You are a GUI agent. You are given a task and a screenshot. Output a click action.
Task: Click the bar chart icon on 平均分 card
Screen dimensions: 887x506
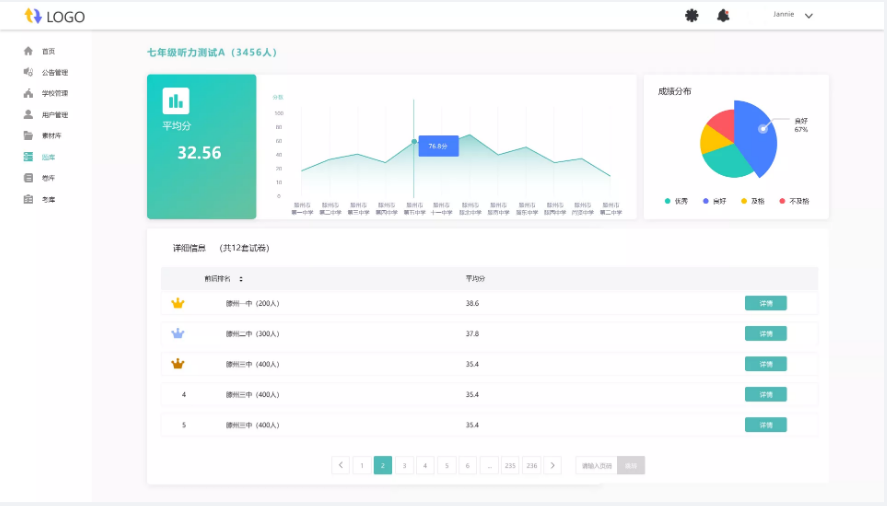[176, 101]
